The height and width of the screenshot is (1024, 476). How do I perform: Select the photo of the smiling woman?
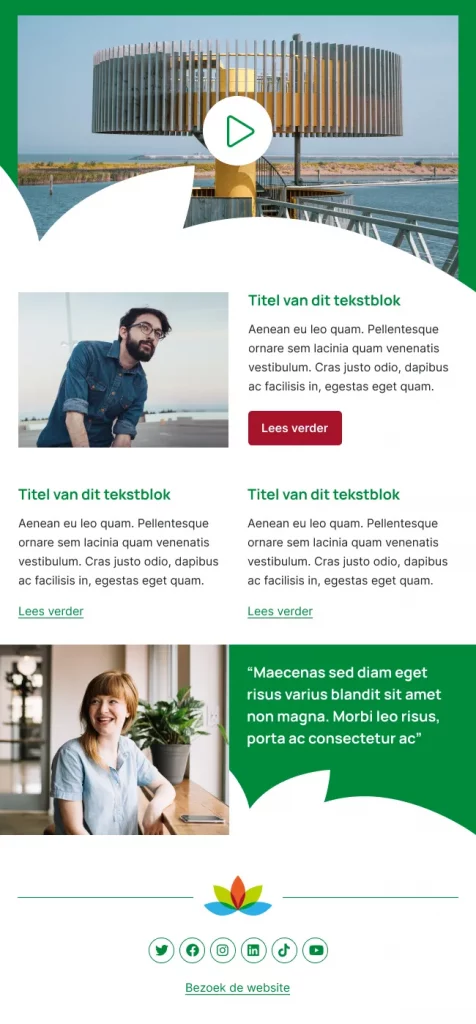114,740
